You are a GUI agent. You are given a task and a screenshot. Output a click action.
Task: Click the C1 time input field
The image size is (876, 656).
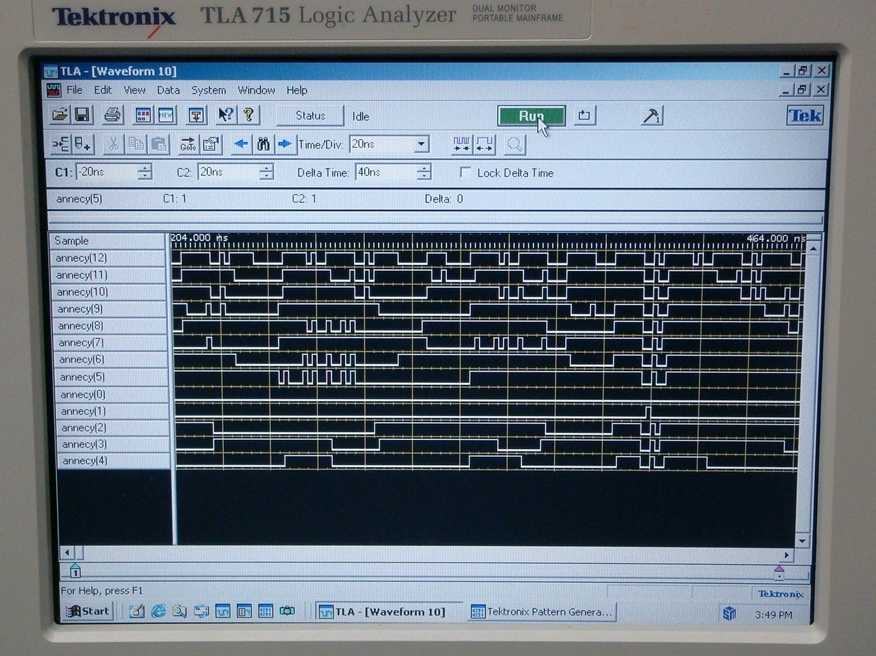(x=106, y=172)
